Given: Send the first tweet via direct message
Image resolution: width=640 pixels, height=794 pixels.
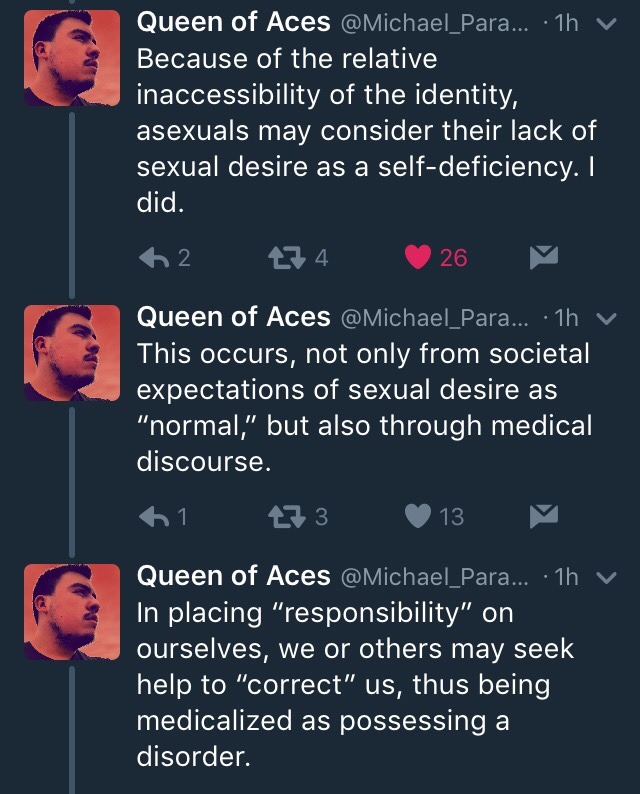Looking at the screenshot, I should pyautogui.click(x=540, y=257).
